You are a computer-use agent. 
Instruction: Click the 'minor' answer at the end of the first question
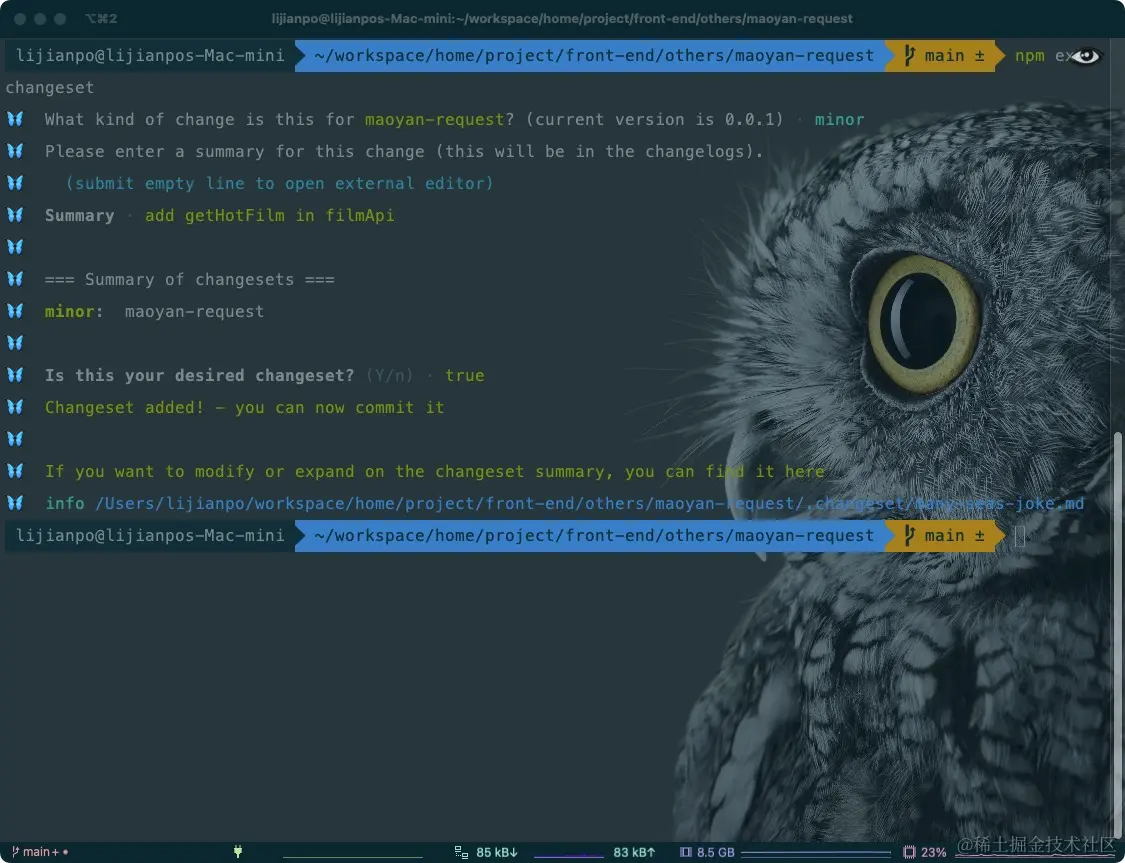coord(839,119)
